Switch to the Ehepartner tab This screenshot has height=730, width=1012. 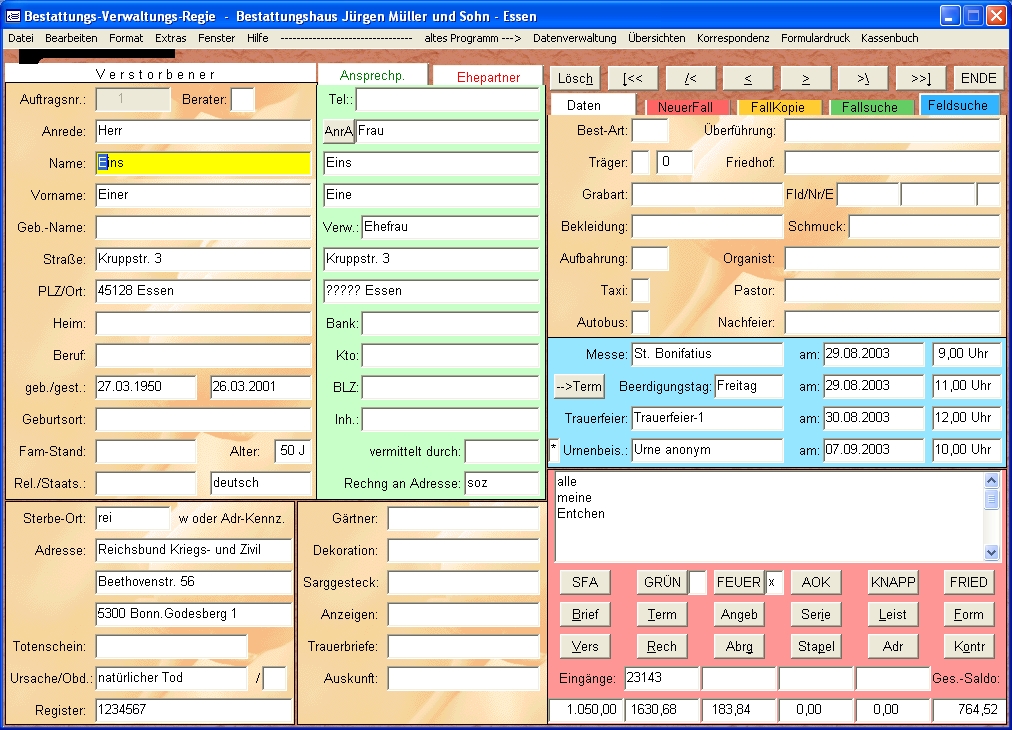pyautogui.click(x=488, y=77)
